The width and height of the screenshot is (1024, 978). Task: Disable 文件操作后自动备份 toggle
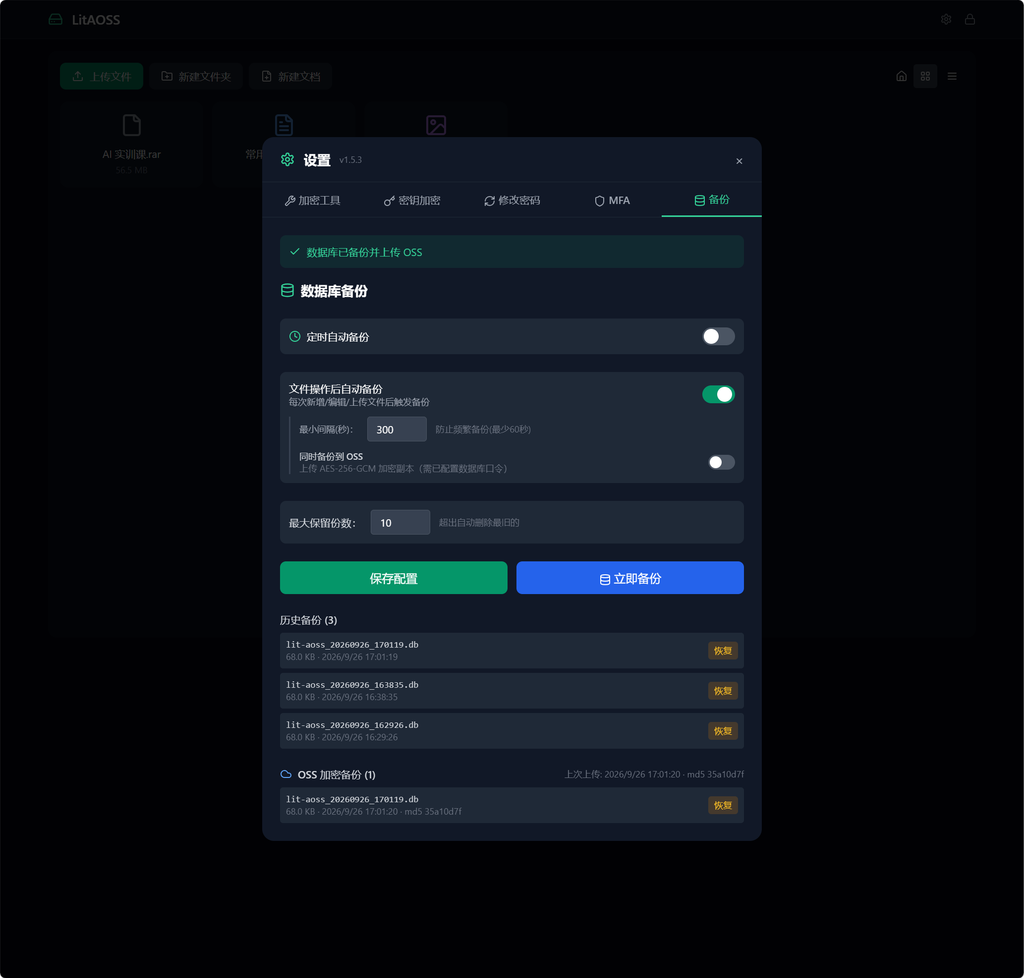(718, 394)
